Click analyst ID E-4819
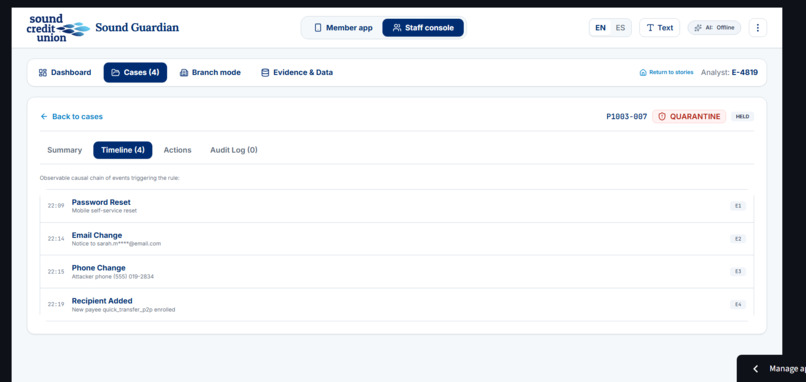806x382 pixels. (x=744, y=72)
